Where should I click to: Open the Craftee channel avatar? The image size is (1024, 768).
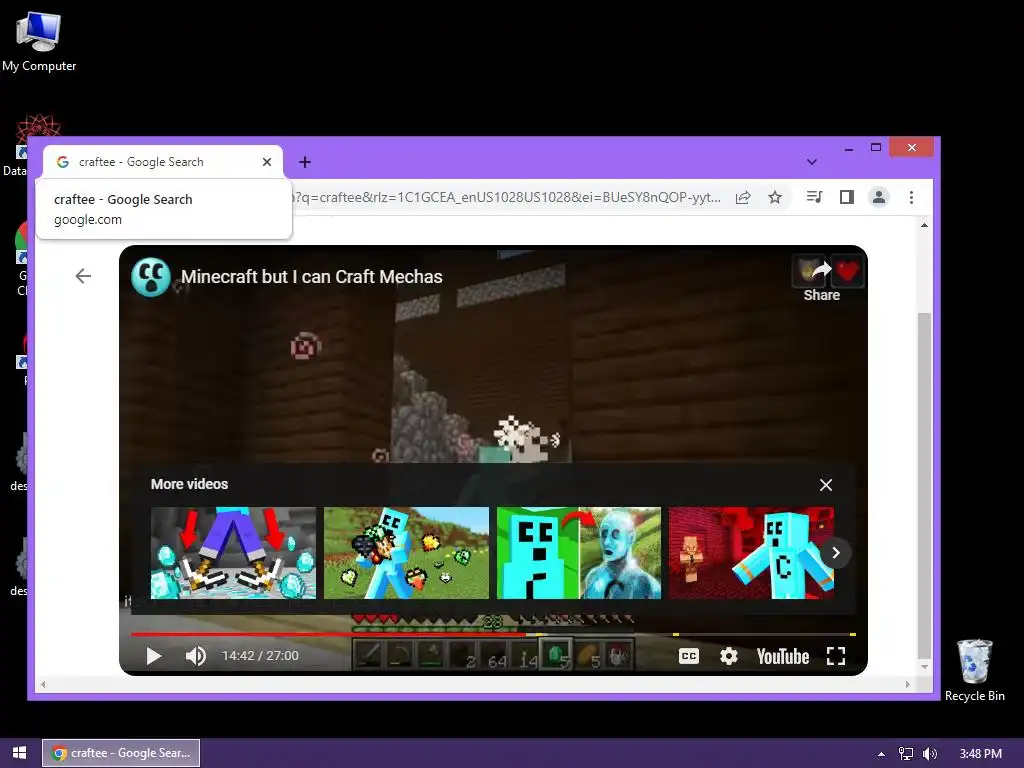coord(151,277)
